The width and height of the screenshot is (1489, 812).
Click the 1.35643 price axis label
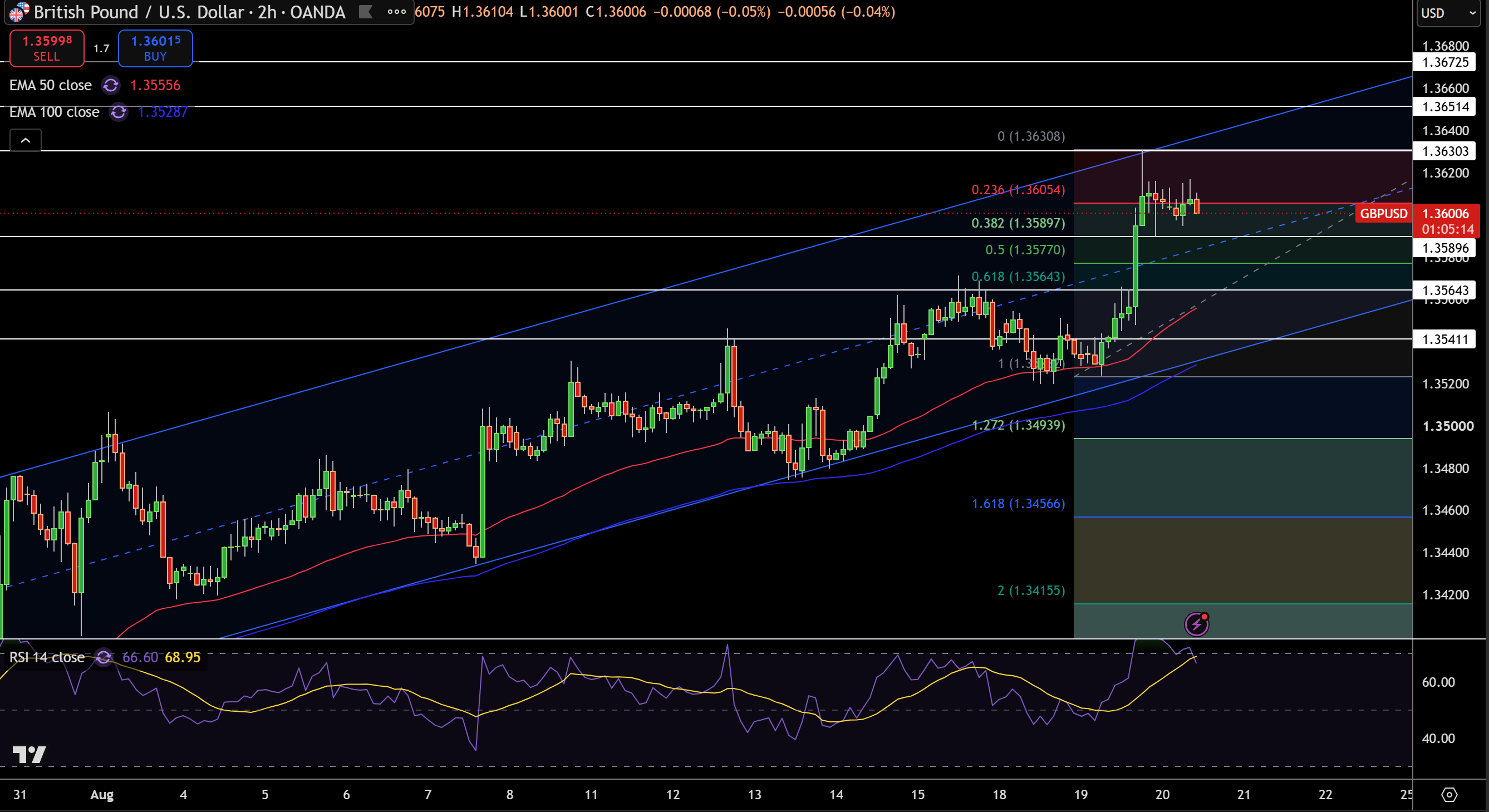coord(1444,290)
